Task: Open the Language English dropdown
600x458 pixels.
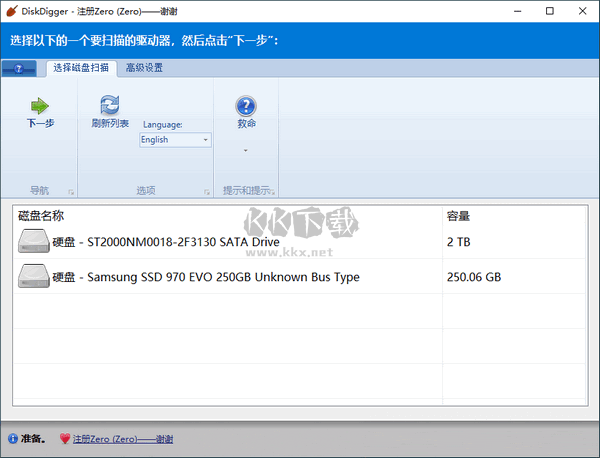Action: [x=175, y=140]
